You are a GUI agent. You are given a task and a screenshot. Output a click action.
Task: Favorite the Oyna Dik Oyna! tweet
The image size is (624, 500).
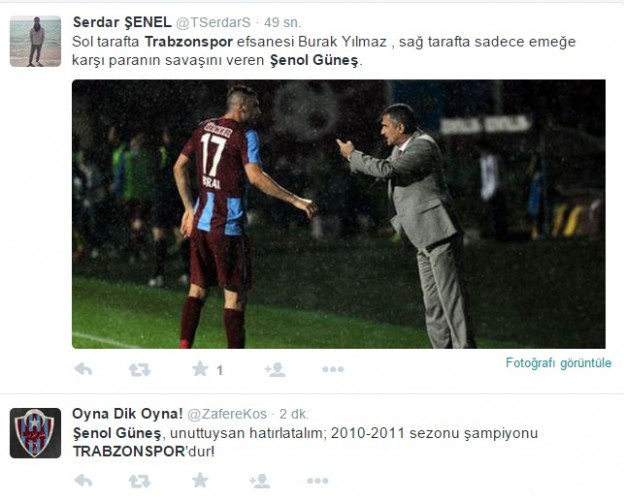tap(200, 480)
